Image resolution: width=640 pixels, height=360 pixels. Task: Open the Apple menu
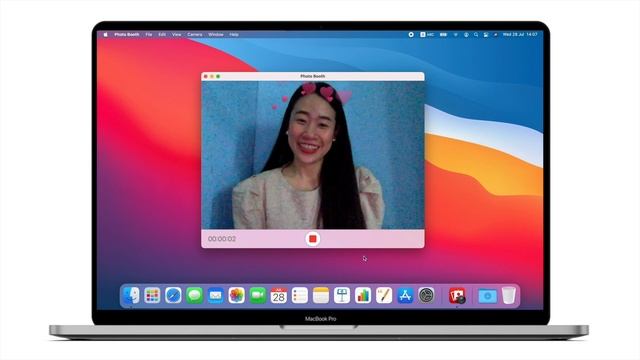105,35
